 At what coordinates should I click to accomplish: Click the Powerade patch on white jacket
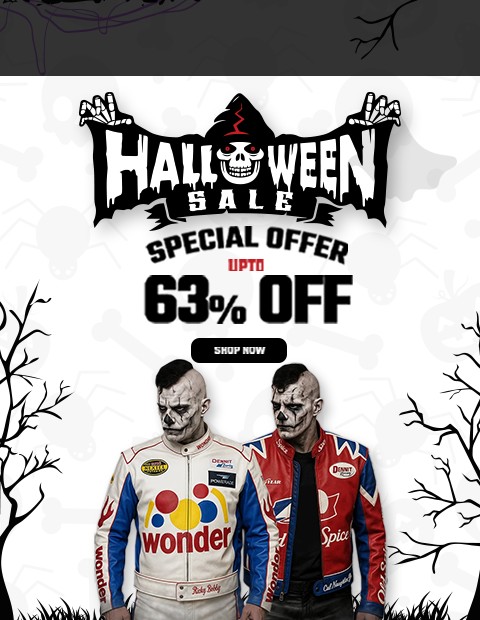(222, 479)
